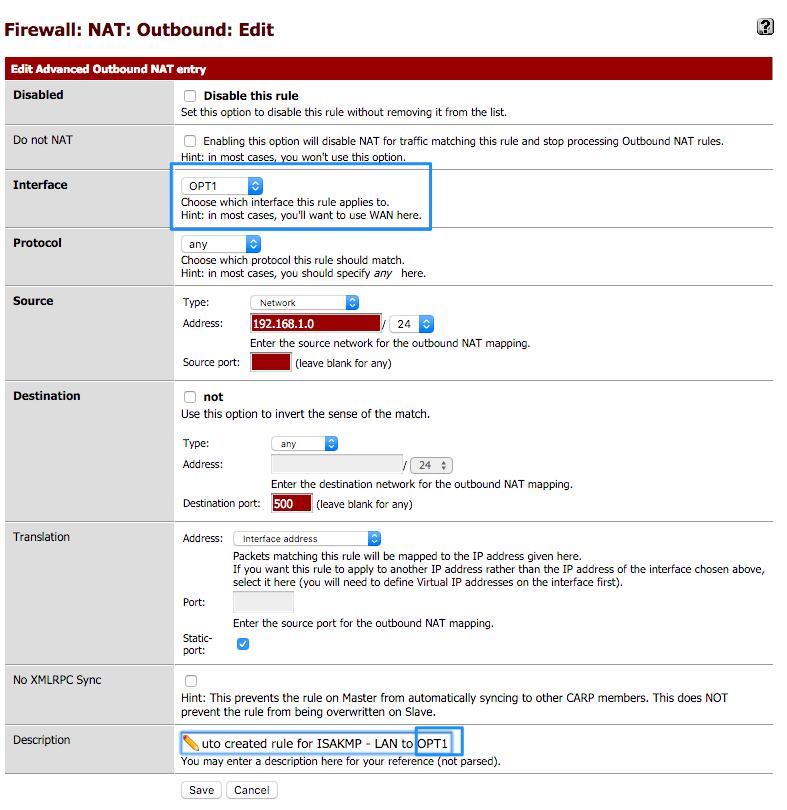Open Translation Address 'Interface address' dropdown
This screenshot has width=787, height=810.
(x=307, y=539)
